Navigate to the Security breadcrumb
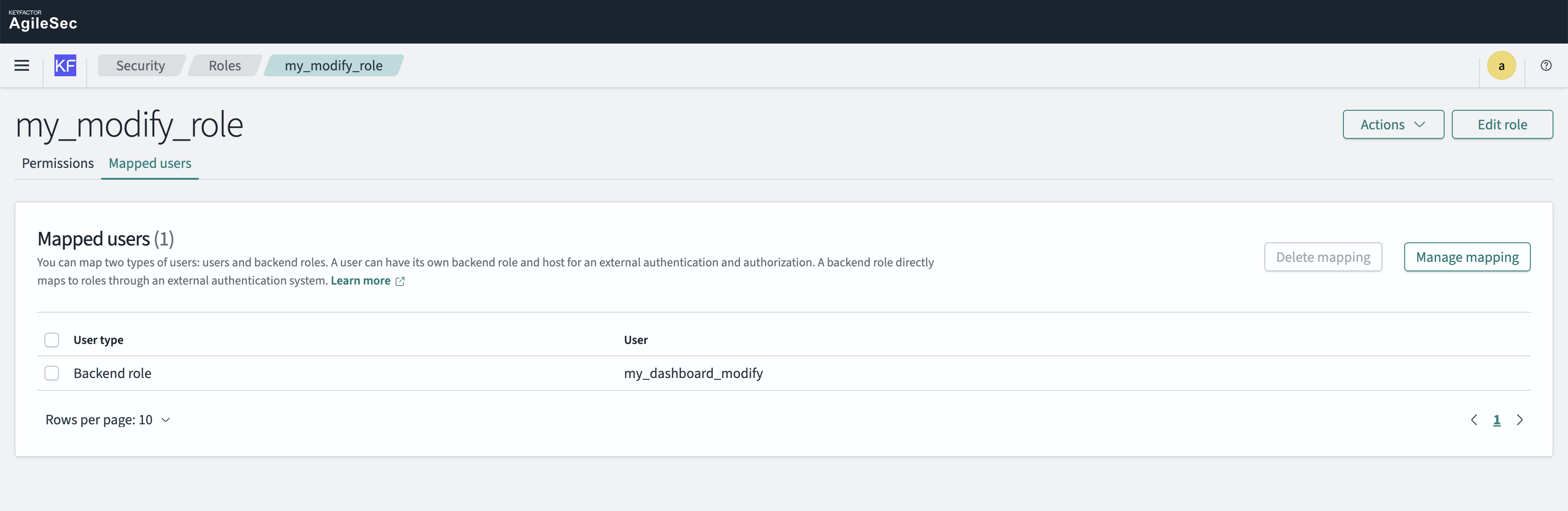The height and width of the screenshot is (511, 1568). click(141, 66)
